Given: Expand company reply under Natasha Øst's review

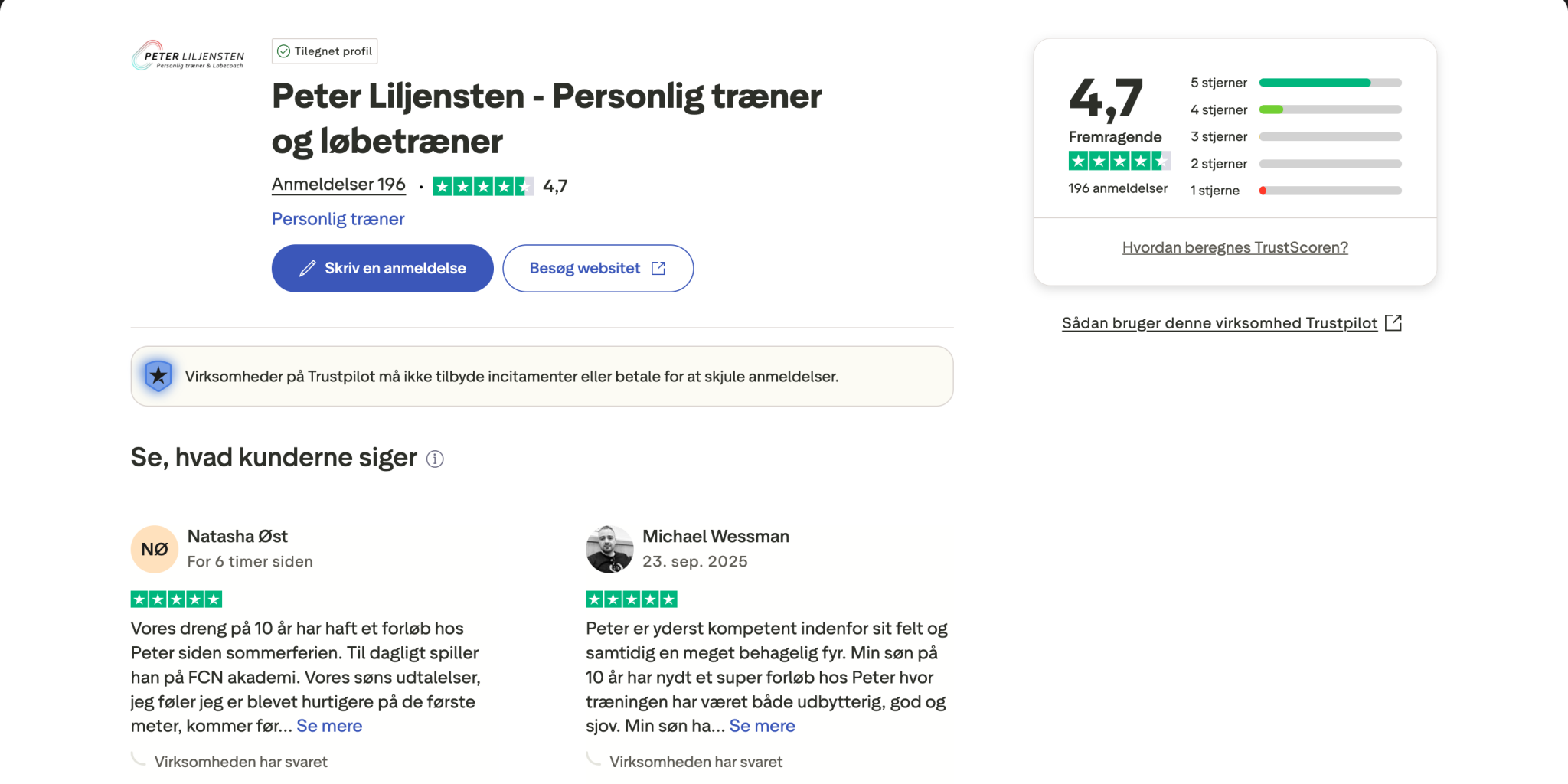Looking at the screenshot, I should (240, 762).
